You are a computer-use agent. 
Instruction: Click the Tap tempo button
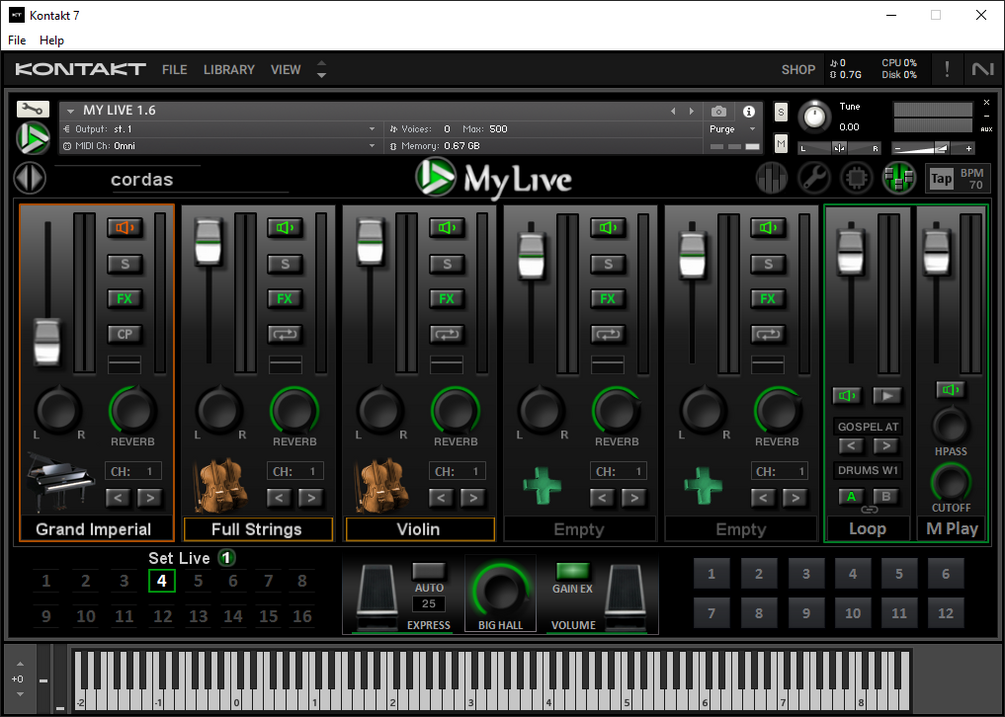(x=941, y=179)
